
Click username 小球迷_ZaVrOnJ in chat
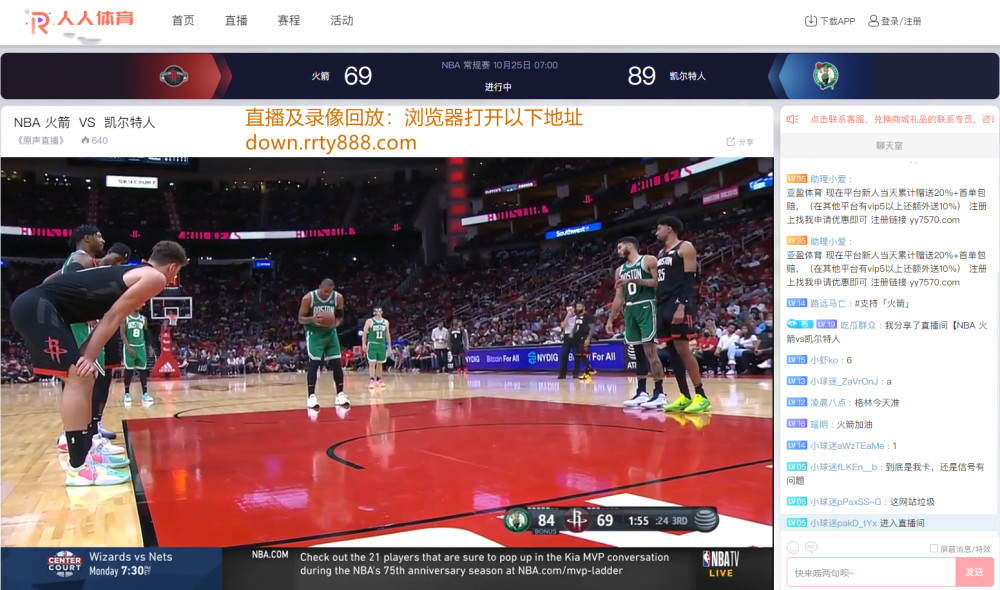pos(844,381)
